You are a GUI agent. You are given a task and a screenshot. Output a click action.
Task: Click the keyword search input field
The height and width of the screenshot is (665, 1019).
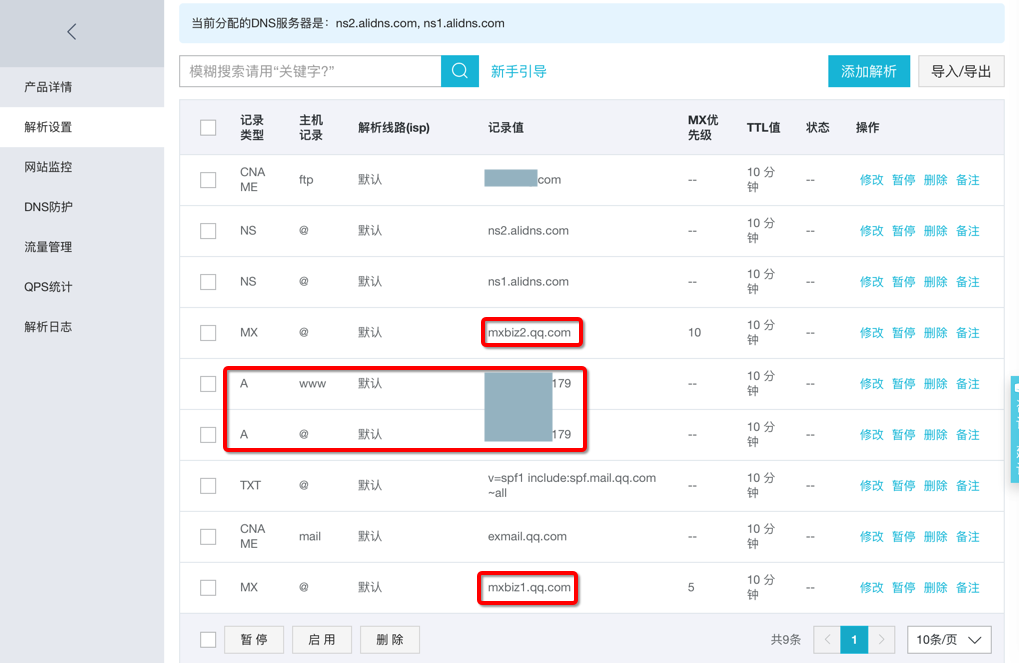point(310,71)
